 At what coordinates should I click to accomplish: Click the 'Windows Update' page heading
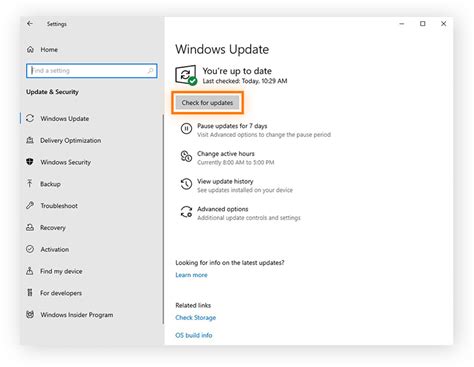[x=222, y=49]
